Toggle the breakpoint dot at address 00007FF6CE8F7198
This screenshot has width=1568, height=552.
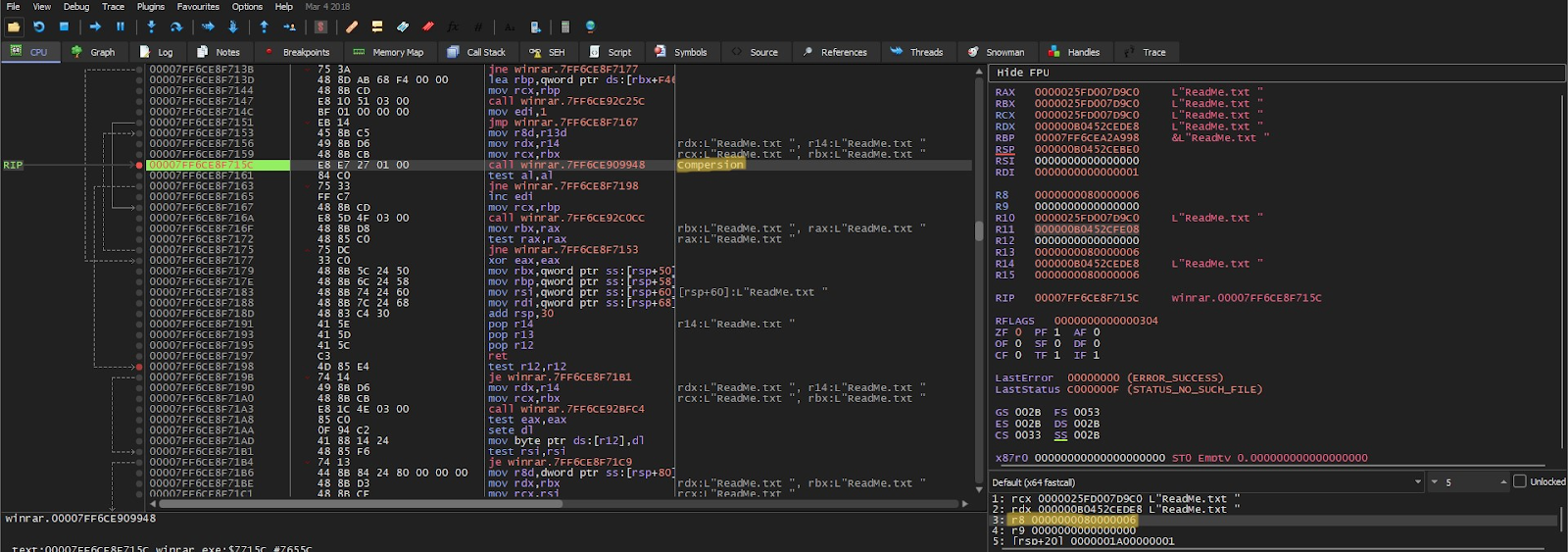pos(139,367)
